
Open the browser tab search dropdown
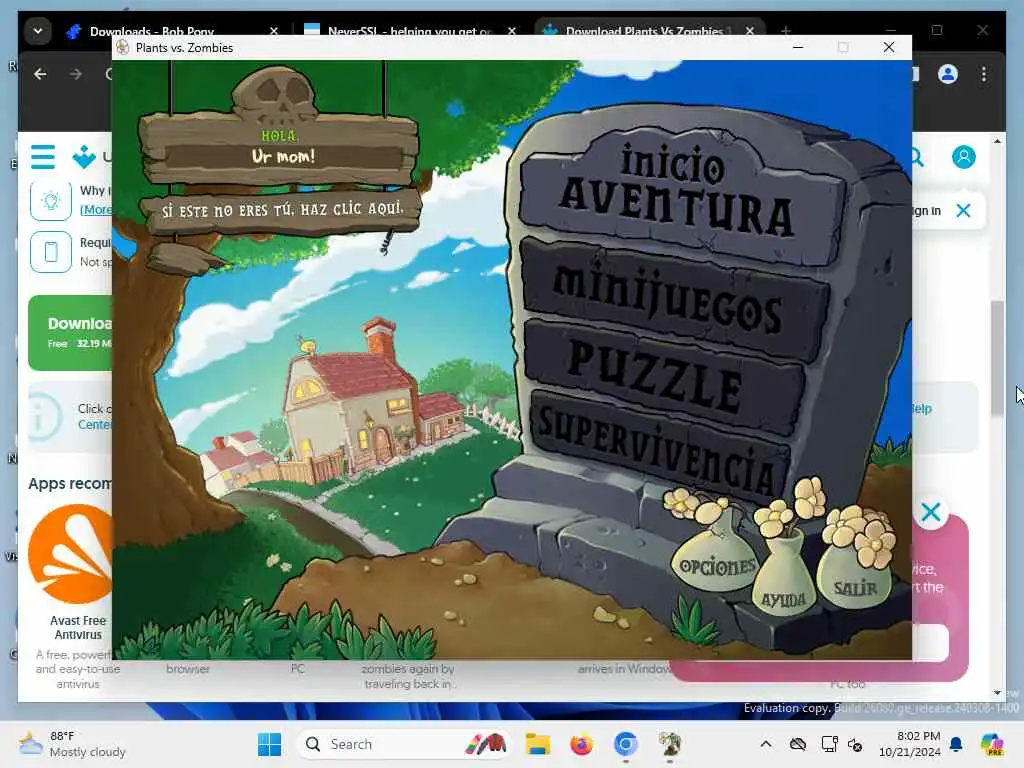tap(38, 31)
